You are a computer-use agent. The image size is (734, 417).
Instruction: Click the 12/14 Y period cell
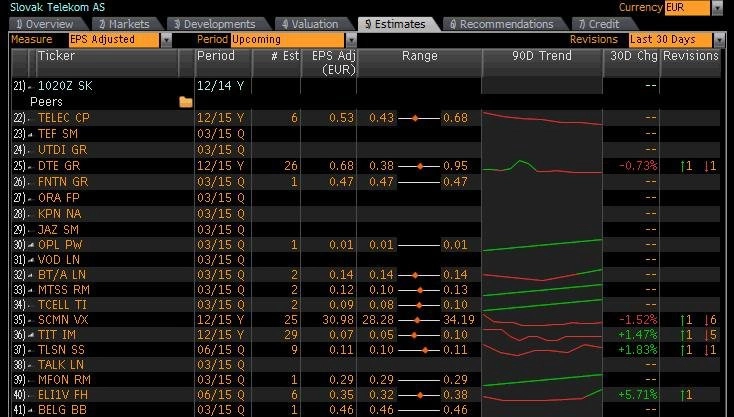(220, 86)
